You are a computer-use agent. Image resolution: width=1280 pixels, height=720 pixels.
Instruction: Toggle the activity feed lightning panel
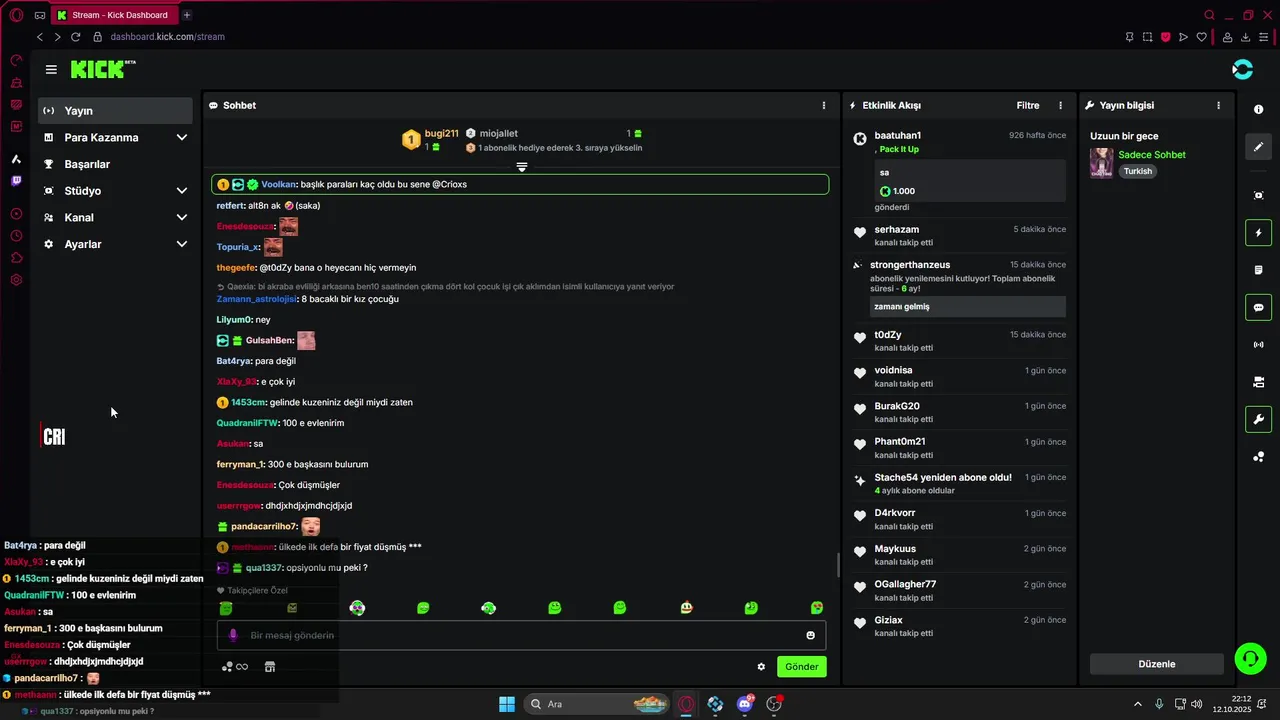point(1258,233)
